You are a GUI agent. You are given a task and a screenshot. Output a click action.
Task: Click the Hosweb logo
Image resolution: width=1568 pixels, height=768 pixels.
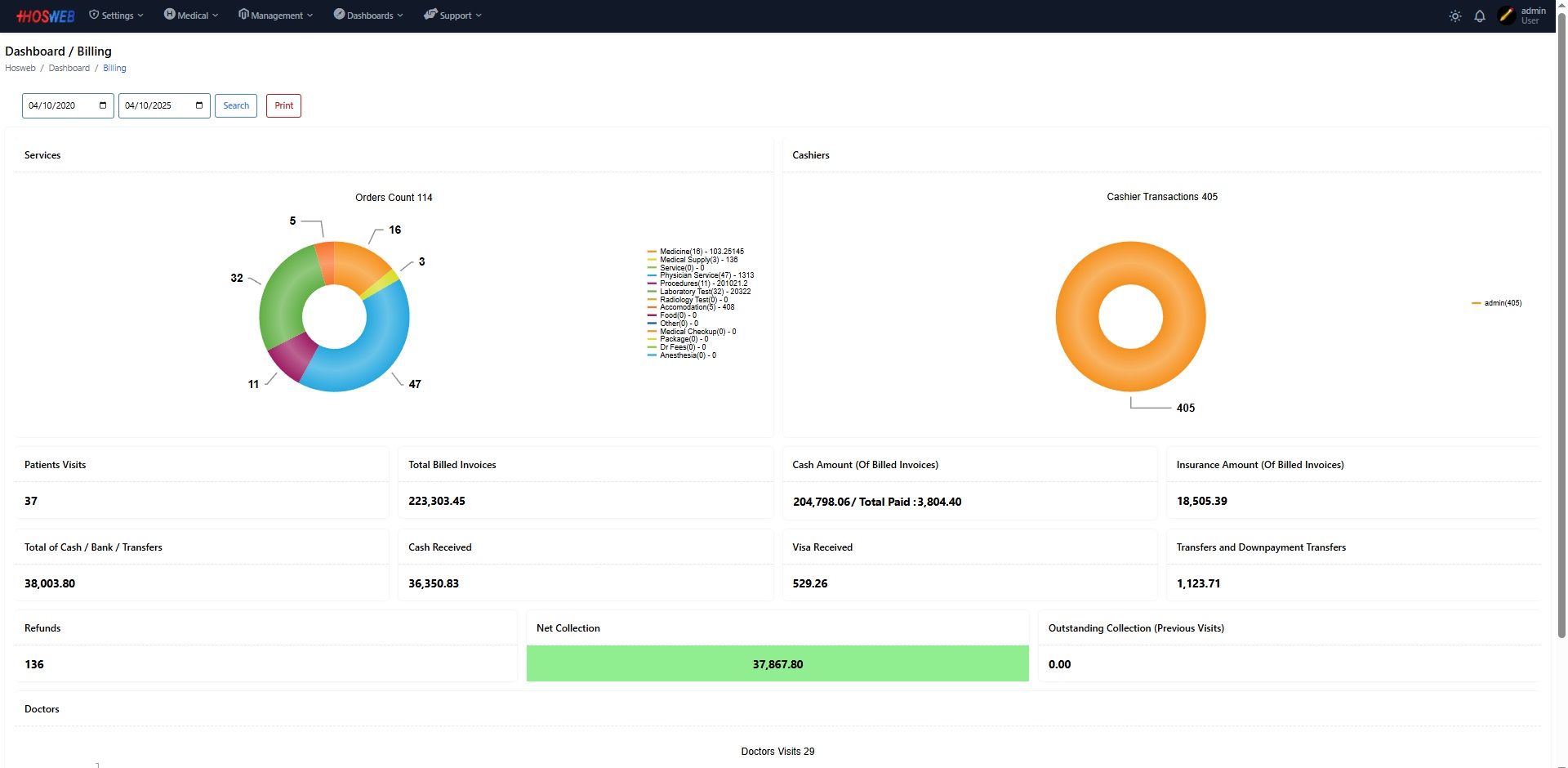click(x=46, y=16)
